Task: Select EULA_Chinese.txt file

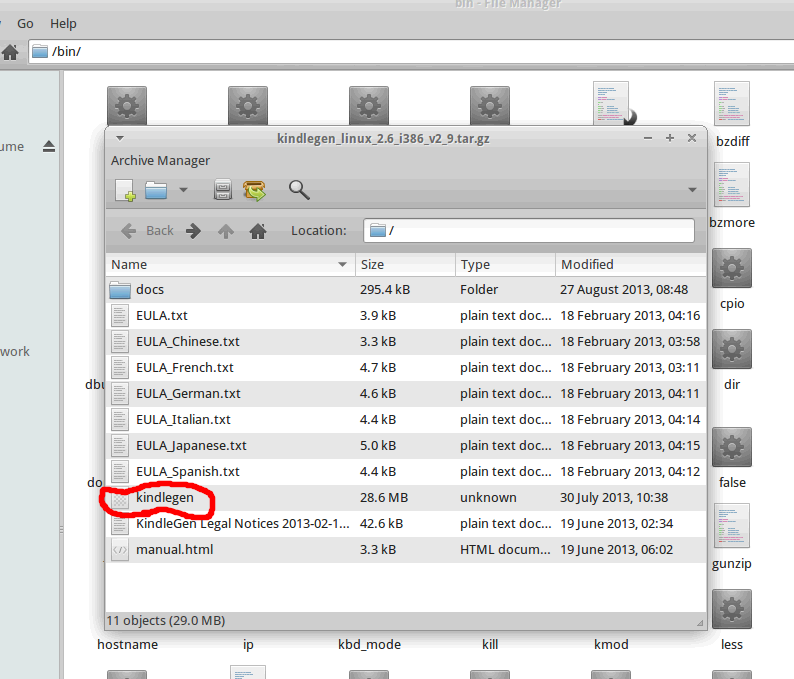Action: pos(406,342)
